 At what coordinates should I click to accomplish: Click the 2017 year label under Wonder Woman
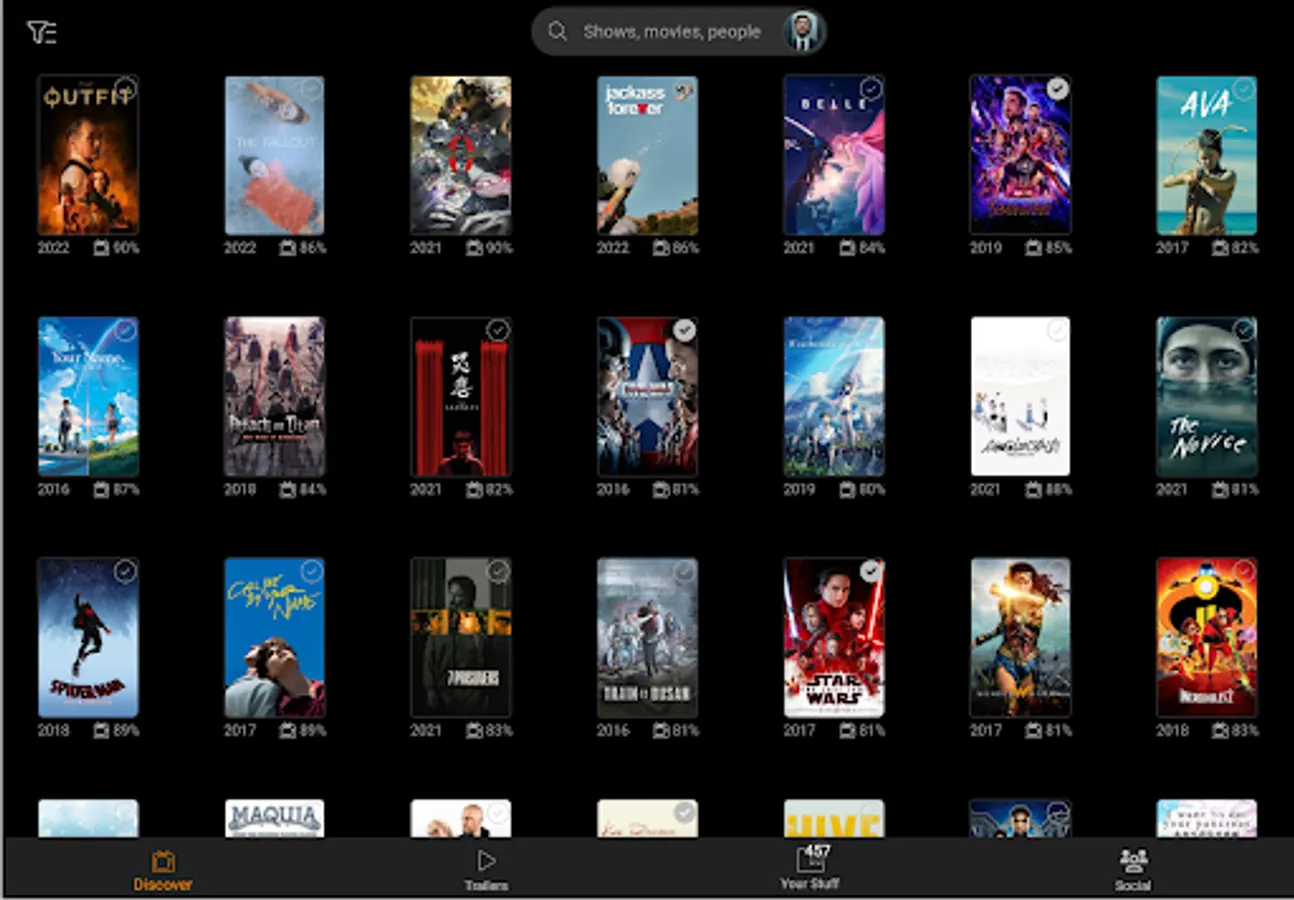(986, 731)
